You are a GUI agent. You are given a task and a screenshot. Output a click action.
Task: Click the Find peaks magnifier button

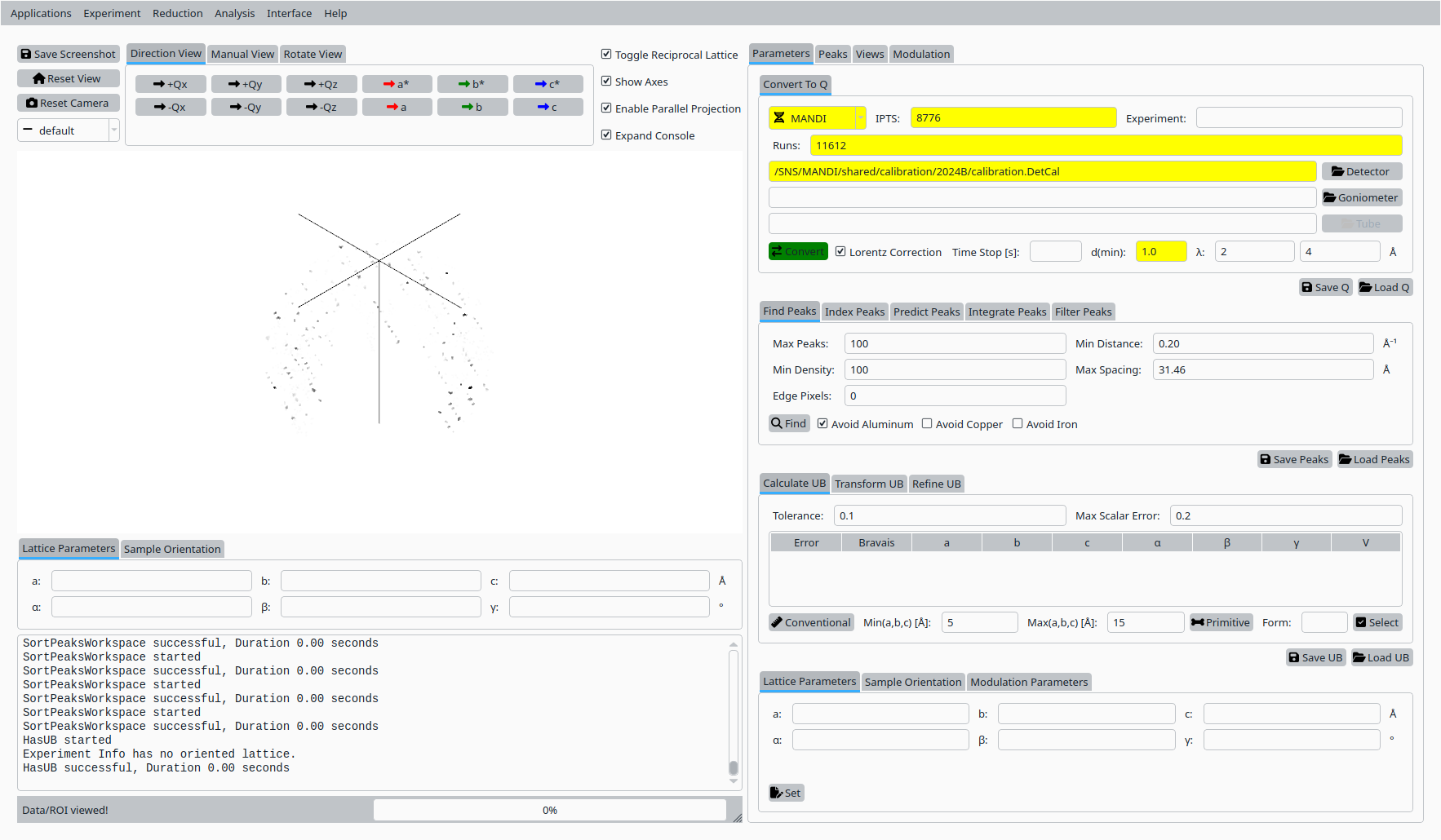click(788, 423)
